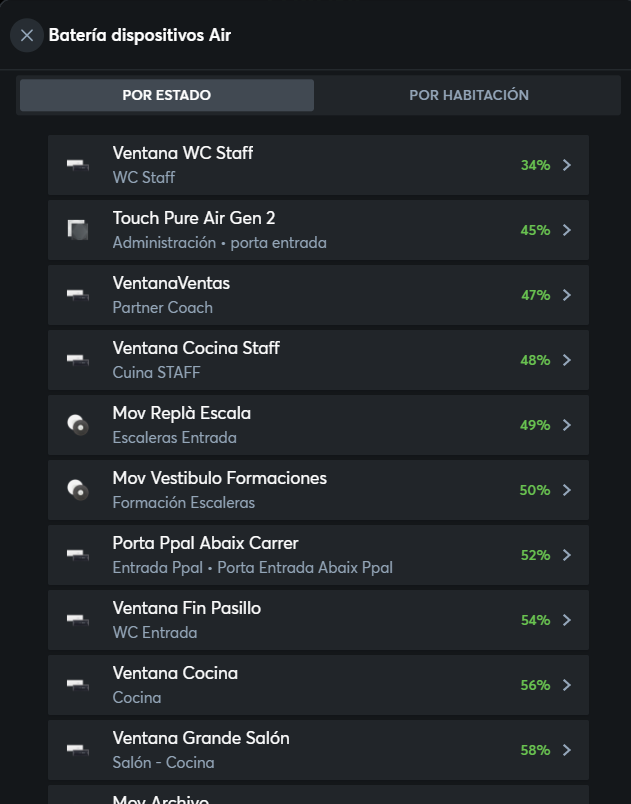The width and height of the screenshot is (631, 804).
Task: Close the Batería dispositivos Air panel
Action: pyautogui.click(x=27, y=36)
